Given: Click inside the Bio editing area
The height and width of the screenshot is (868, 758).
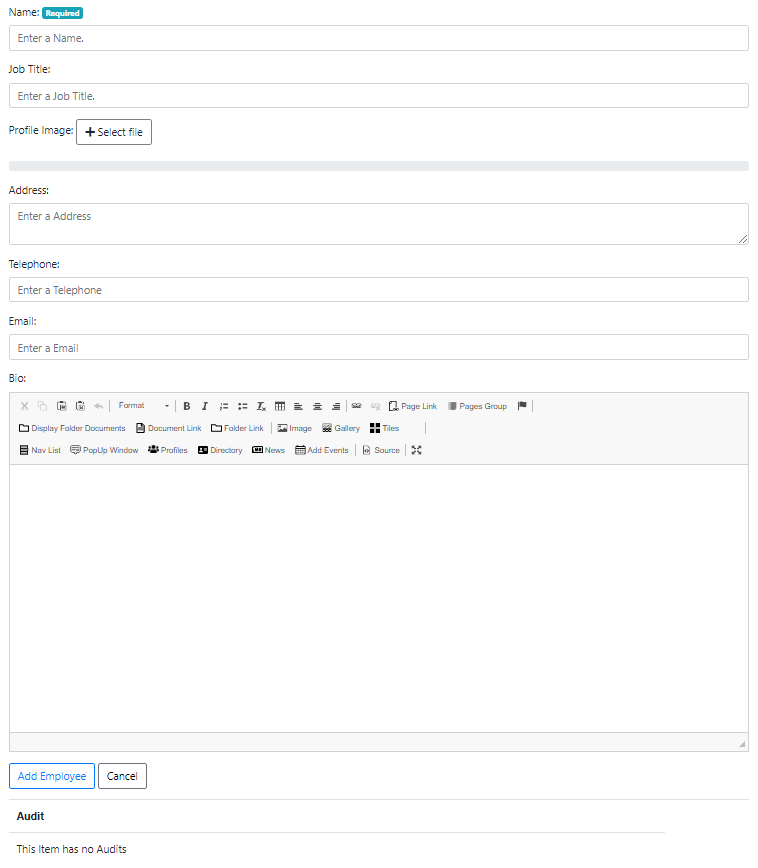Looking at the screenshot, I should (379, 599).
